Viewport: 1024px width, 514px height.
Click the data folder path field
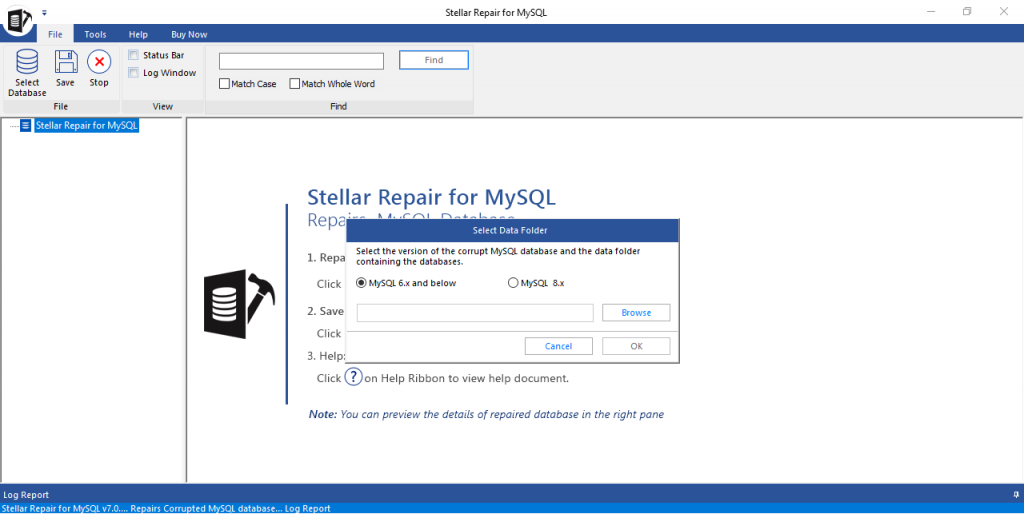click(475, 313)
